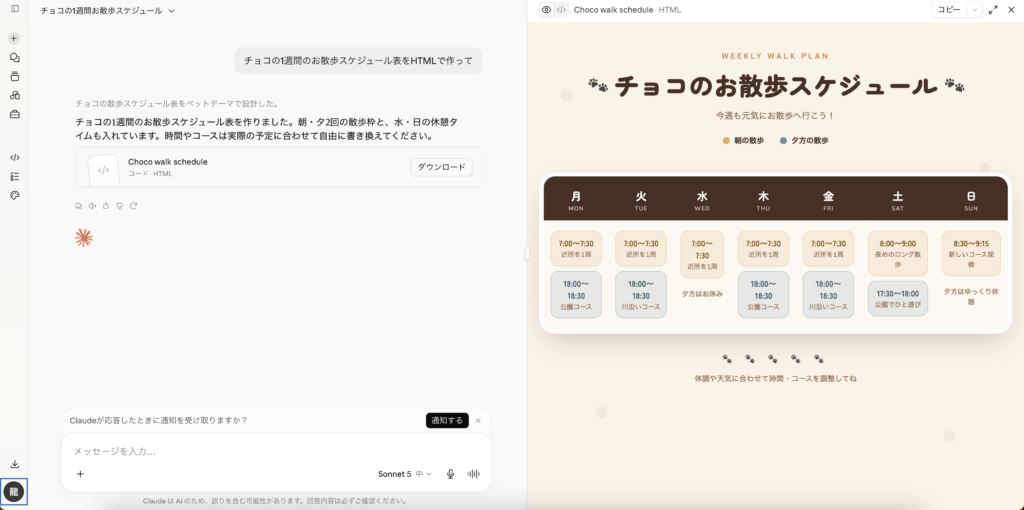
Task: Click Monday's 18:00〜18:30 公園コース card
Action: (x=576, y=295)
